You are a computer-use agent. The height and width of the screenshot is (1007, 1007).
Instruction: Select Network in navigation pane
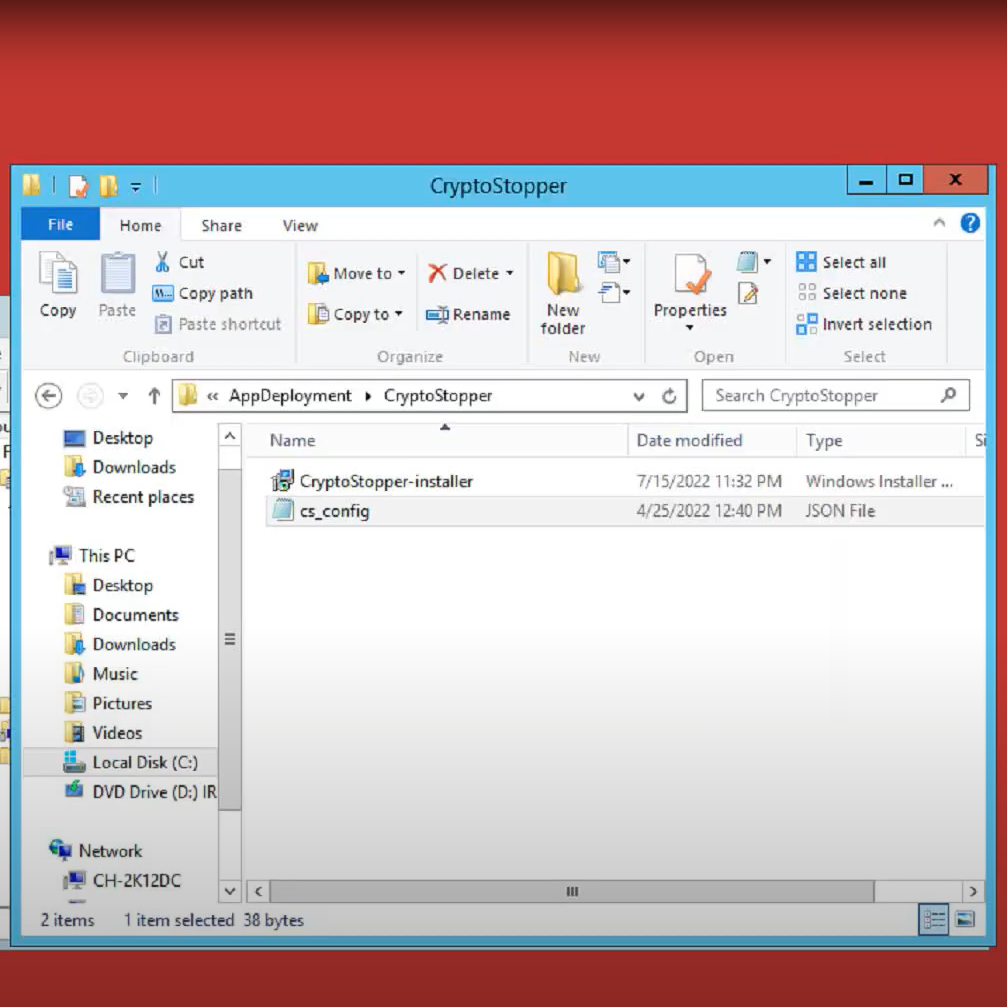pos(96,851)
